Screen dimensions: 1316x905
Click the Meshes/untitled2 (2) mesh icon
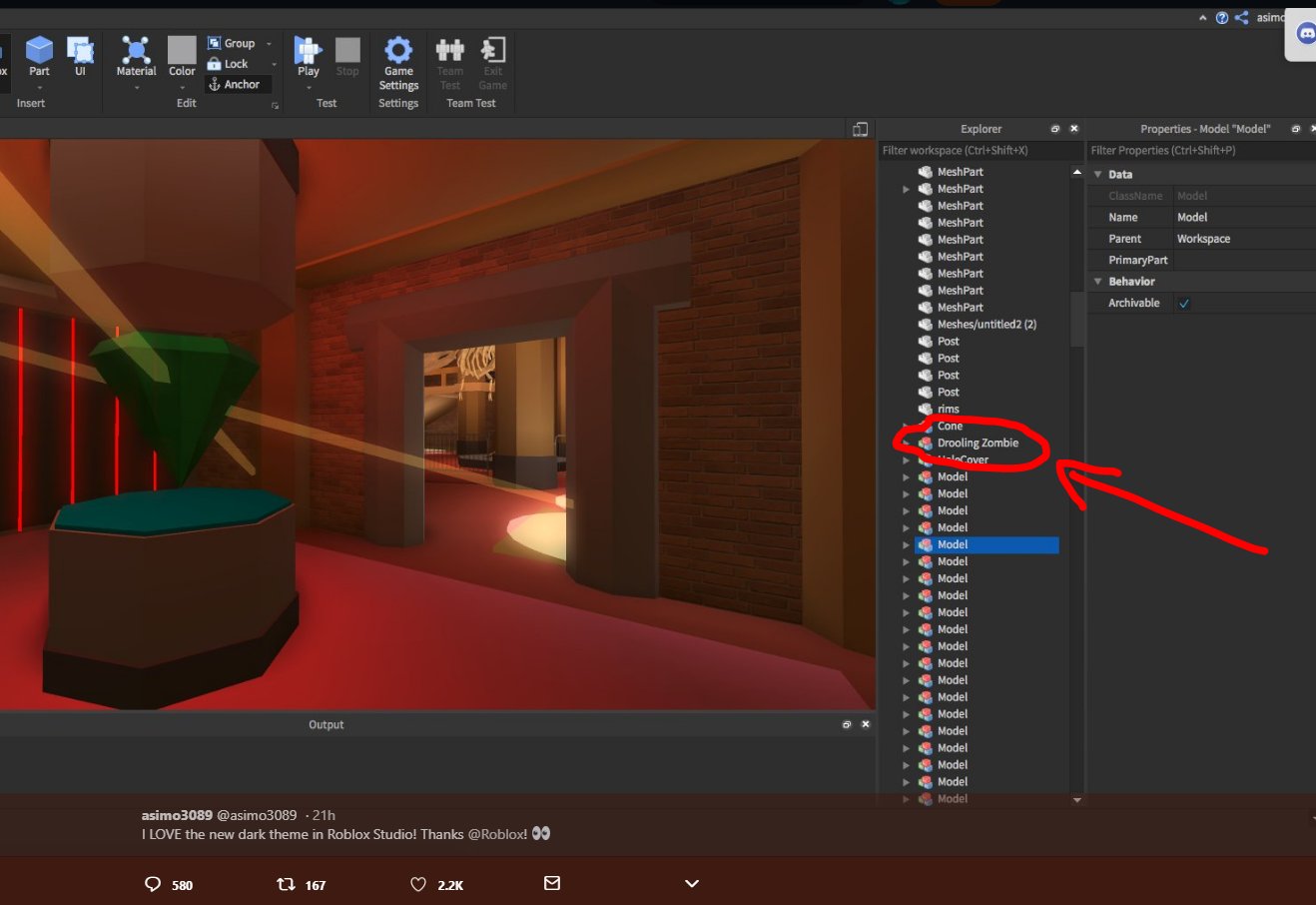[926, 325]
